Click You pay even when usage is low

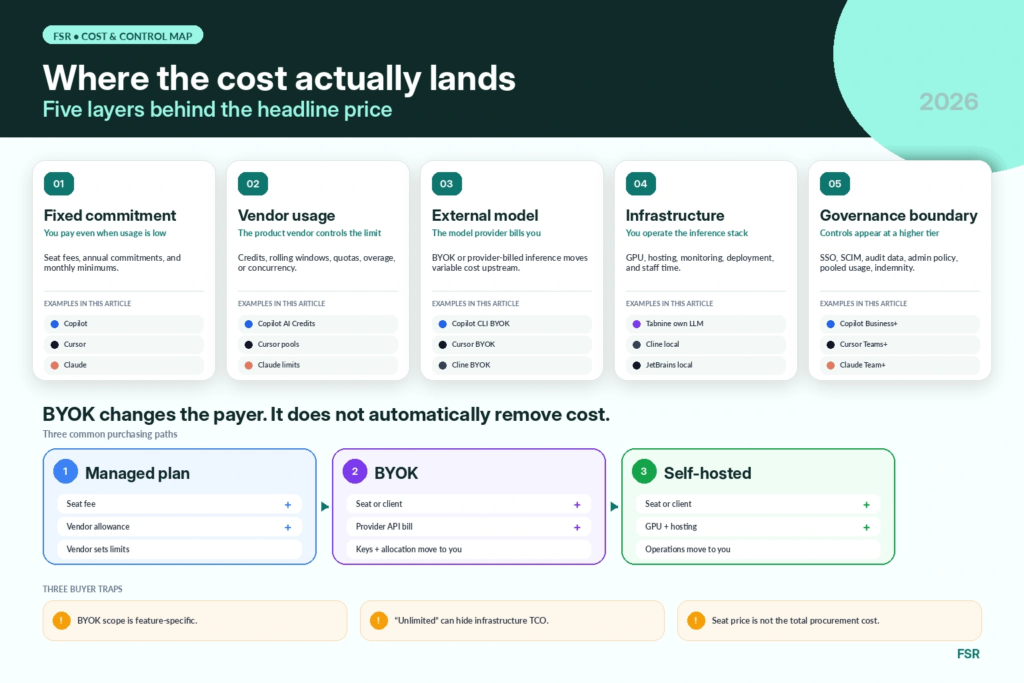pyautogui.click(x=104, y=233)
